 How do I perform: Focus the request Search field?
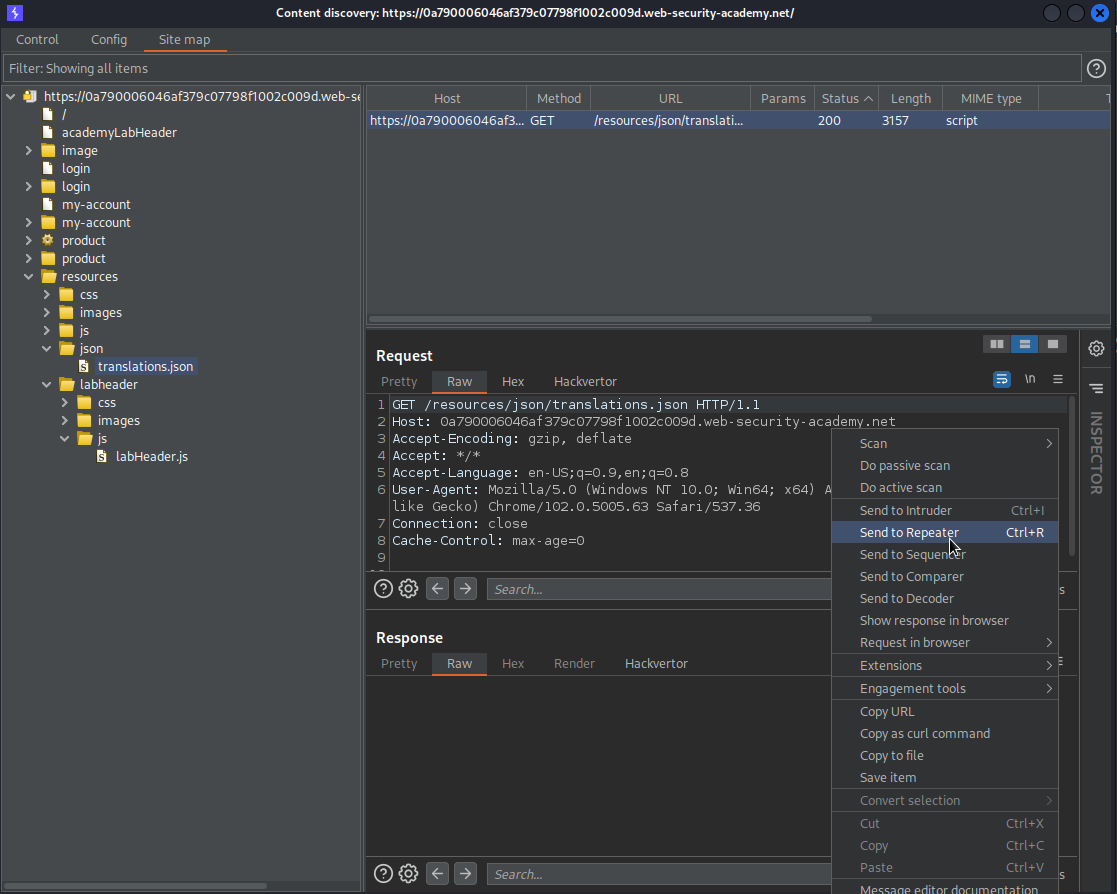659,589
